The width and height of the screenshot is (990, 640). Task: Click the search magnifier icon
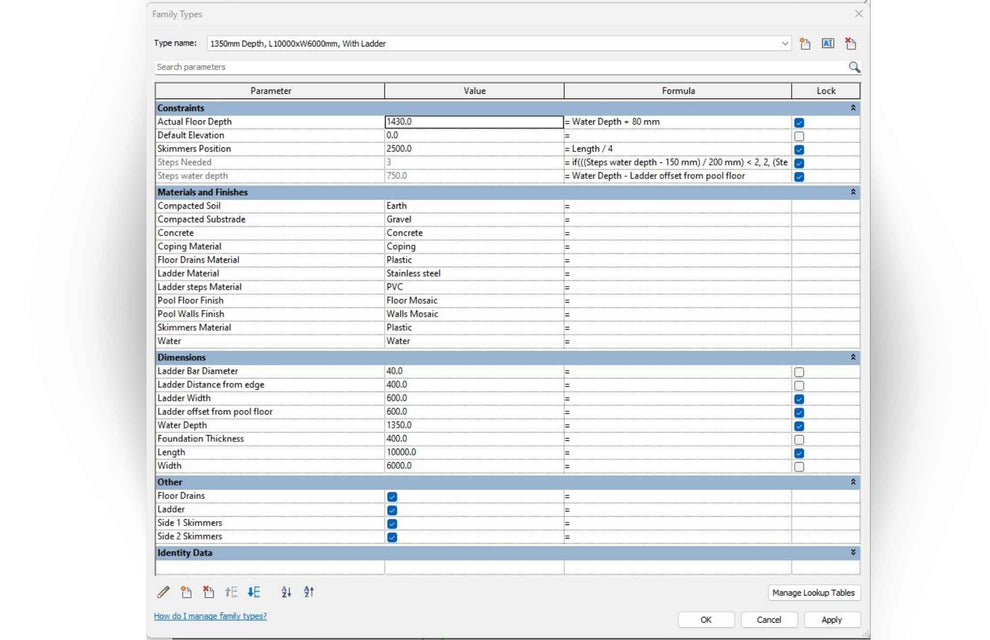click(854, 67)
